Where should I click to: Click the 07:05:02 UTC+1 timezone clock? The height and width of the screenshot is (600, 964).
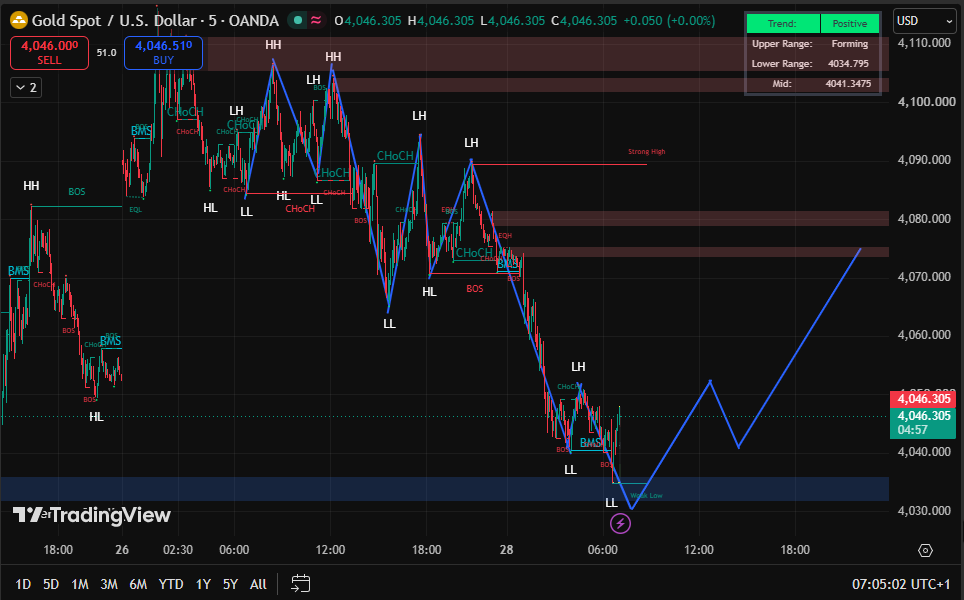pos(901,584)
